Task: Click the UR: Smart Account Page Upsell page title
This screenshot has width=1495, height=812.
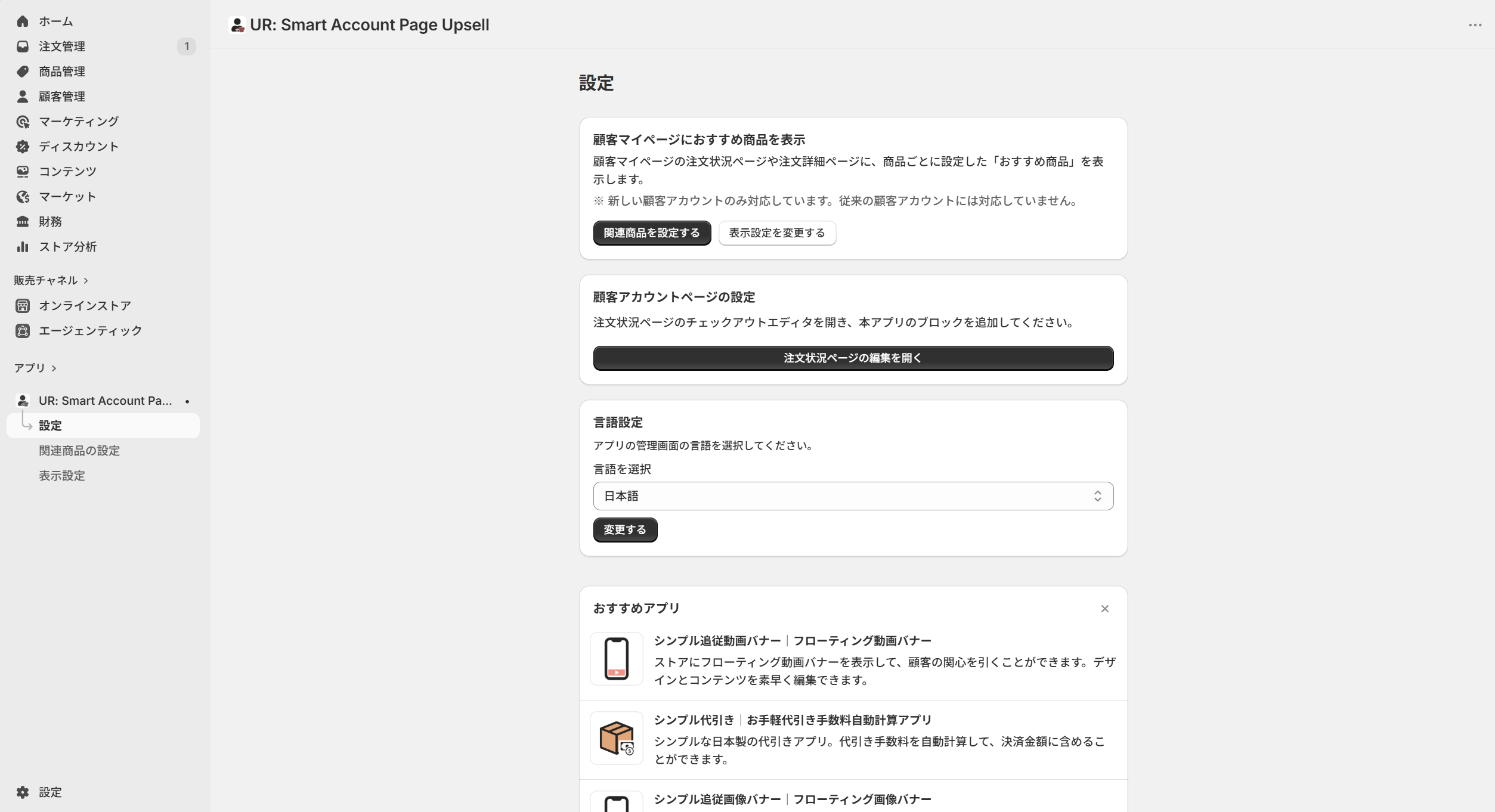Action: coord(370,25)
